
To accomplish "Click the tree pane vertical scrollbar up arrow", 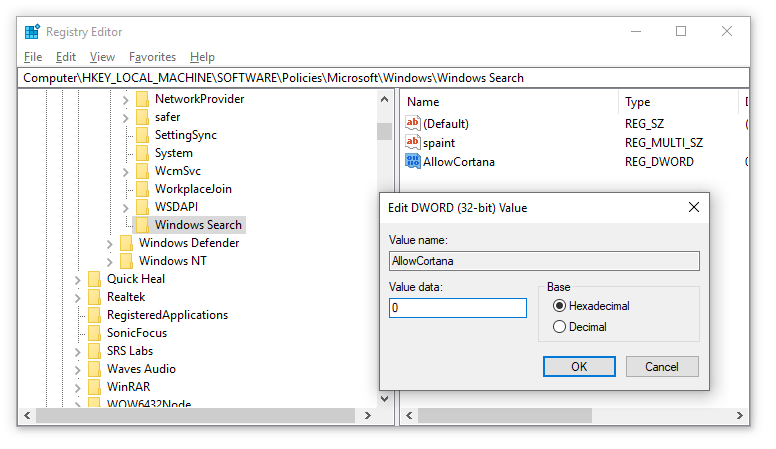I will coord(385,100).
